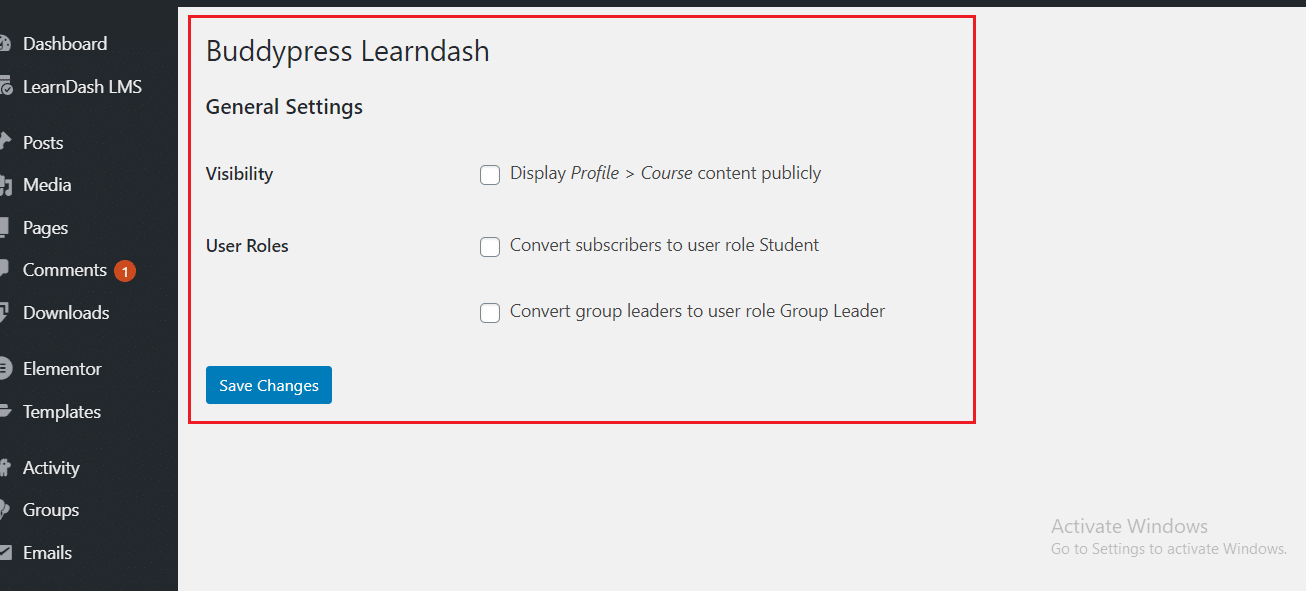Select the General Settings heading
The image size is (1306, 591).
pos(284,106)
